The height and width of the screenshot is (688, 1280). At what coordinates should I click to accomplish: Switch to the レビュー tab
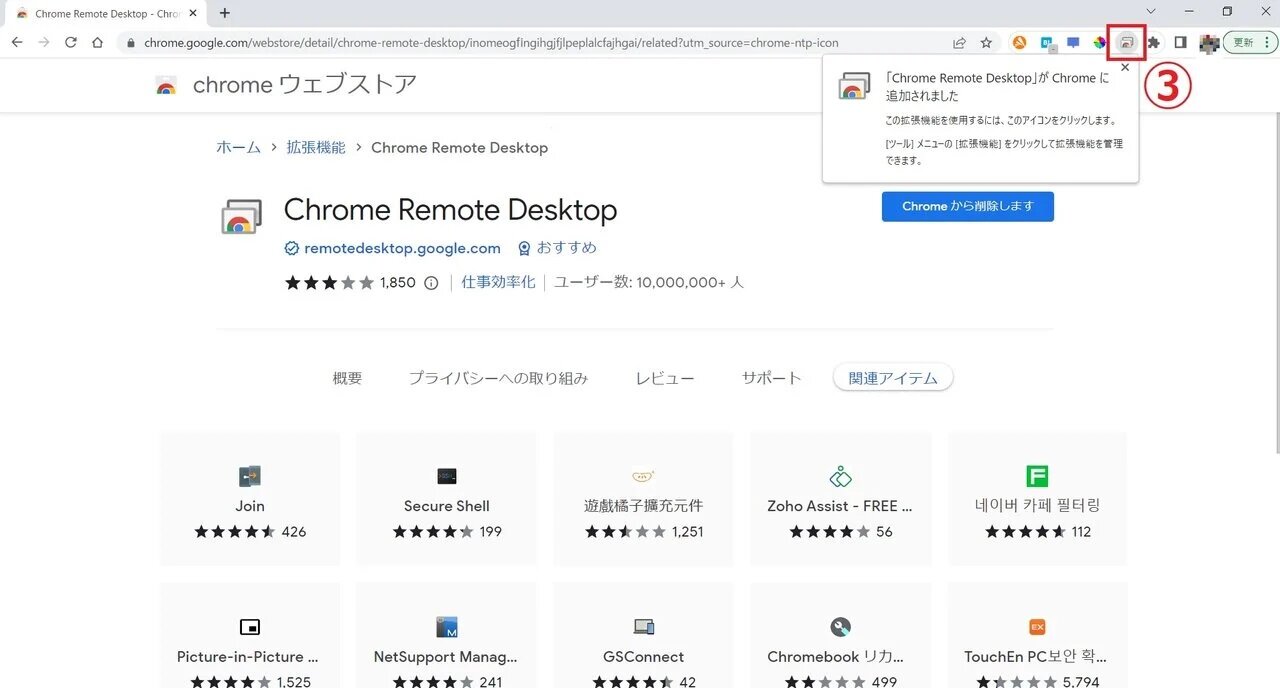coord(665,378)
